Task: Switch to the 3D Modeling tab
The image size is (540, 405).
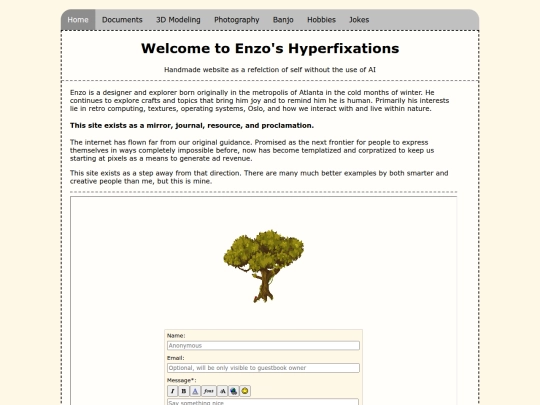Action: [178, 20]
